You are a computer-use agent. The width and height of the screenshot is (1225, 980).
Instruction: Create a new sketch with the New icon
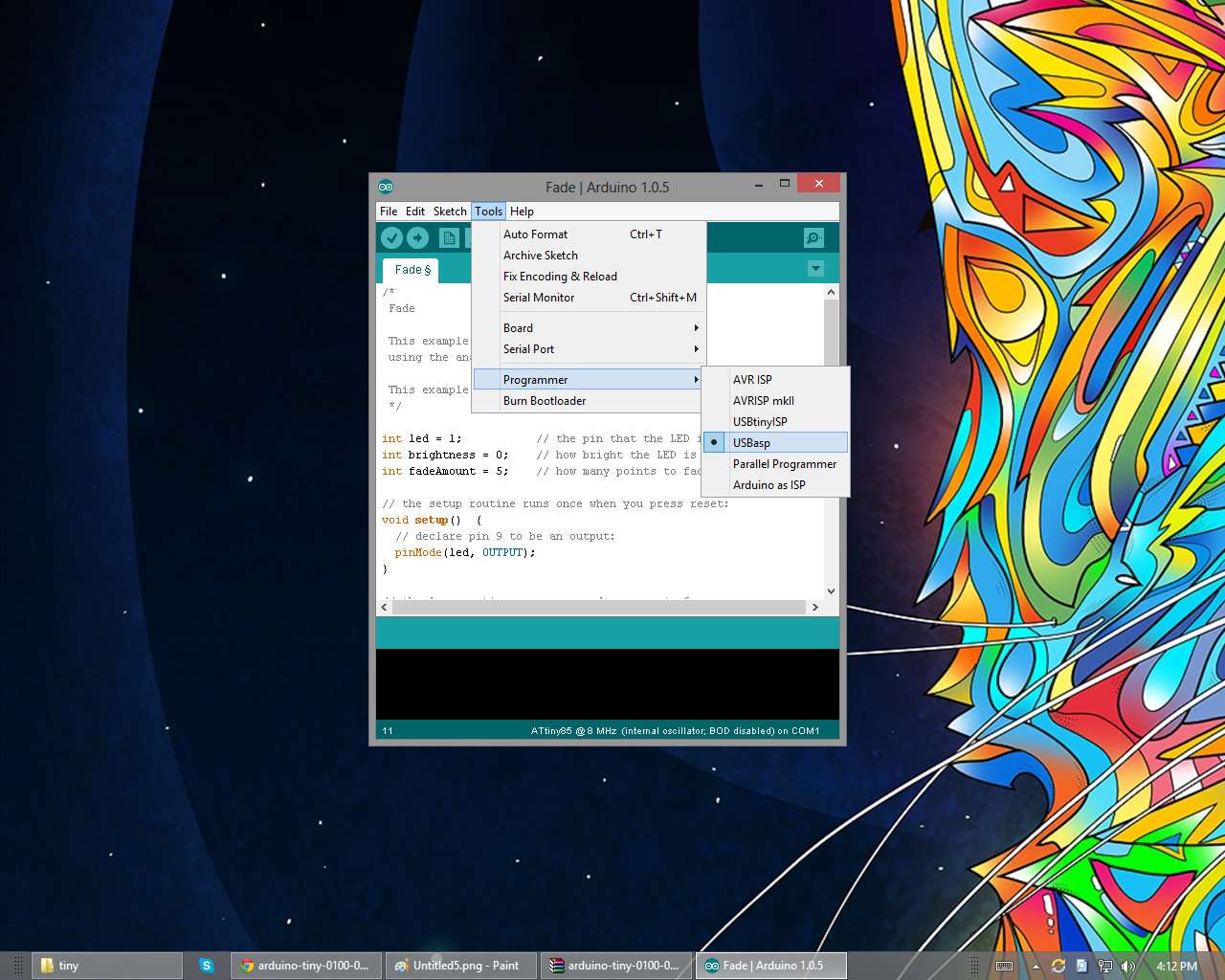(449, 238)
